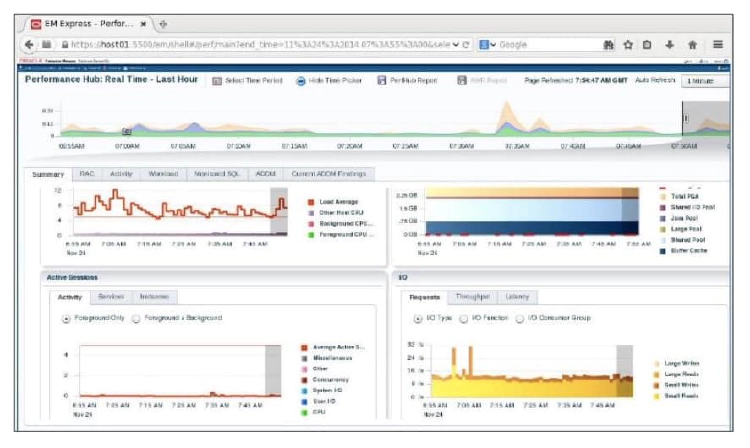Open a new tab with the plus icon
The width and height of the screenshot is (750, 448).
pos(163,24)
